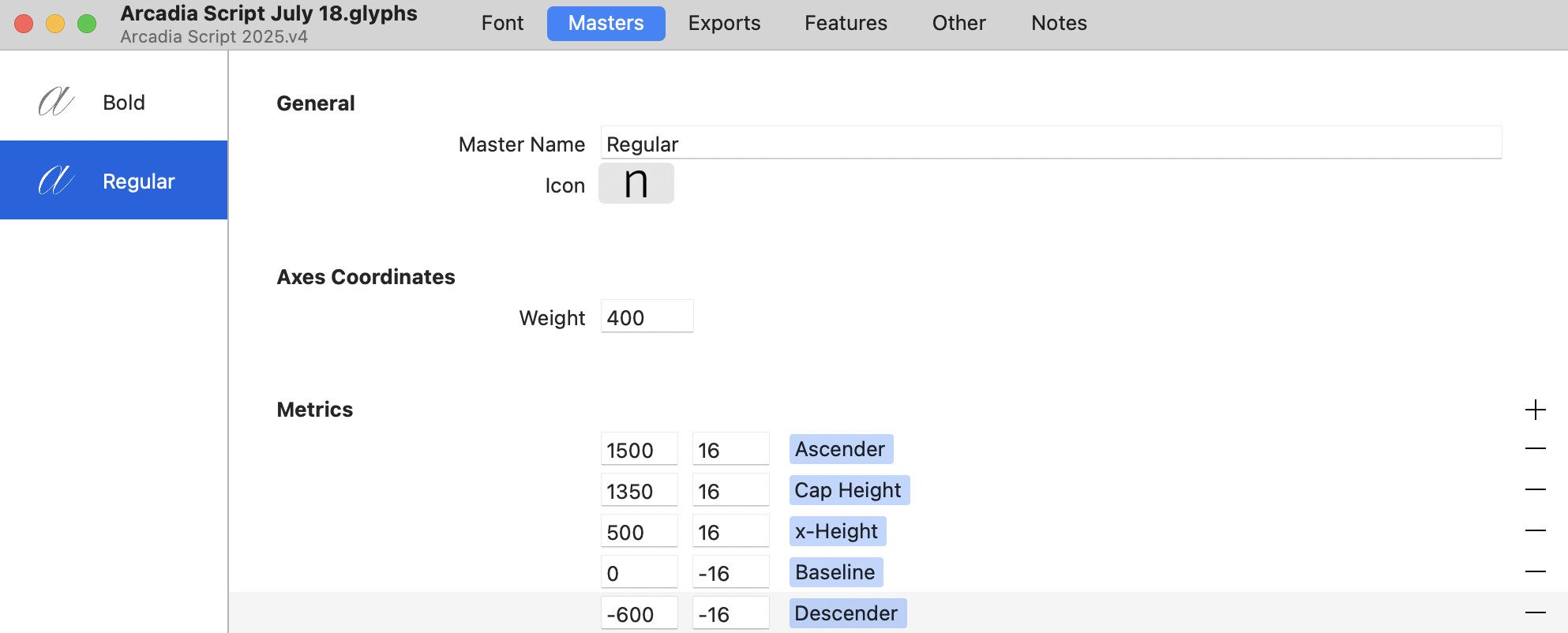1568x633 pixels.
Task: Remove the Descender metric row
Action: click(x=1535, y=613)
